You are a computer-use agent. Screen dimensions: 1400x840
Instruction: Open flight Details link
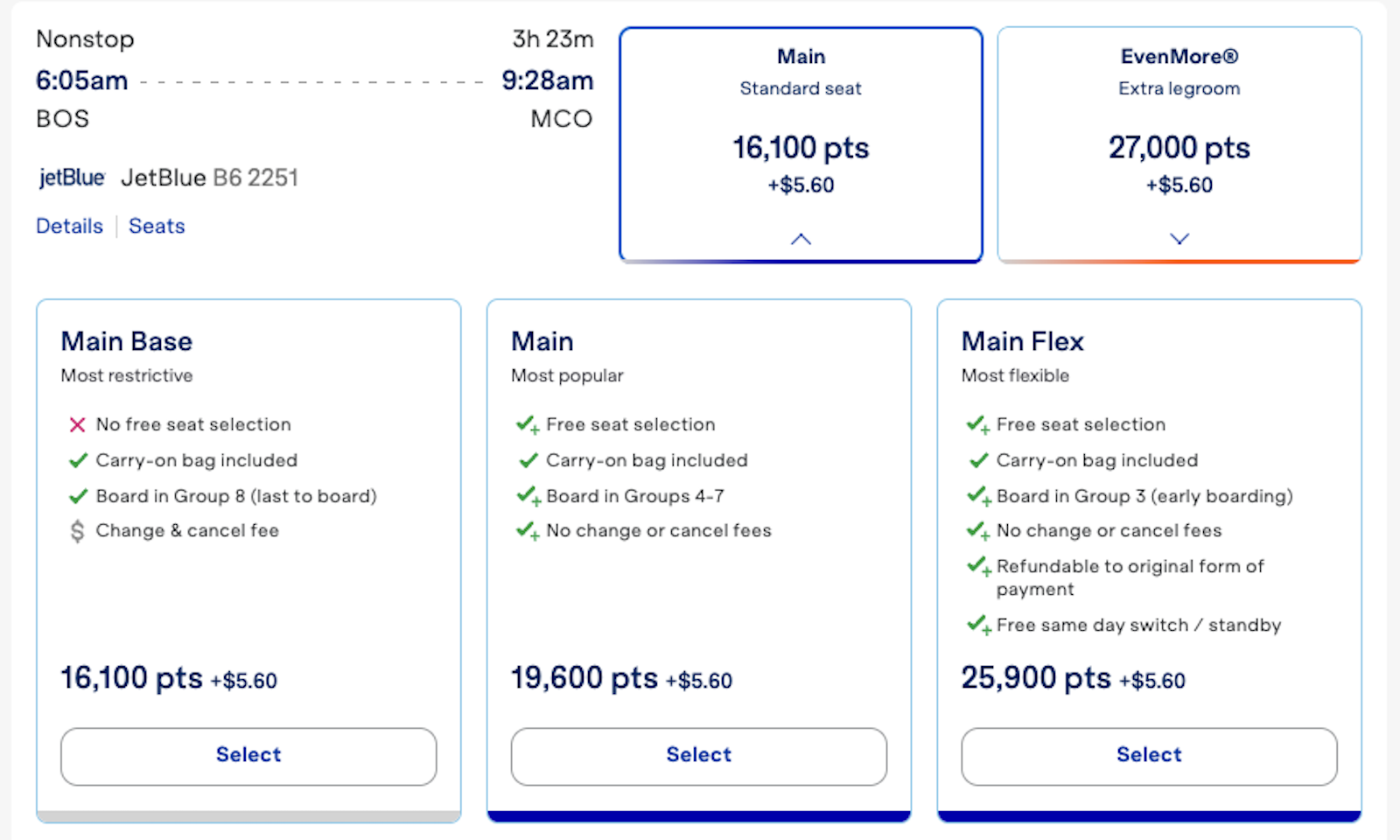69,227
